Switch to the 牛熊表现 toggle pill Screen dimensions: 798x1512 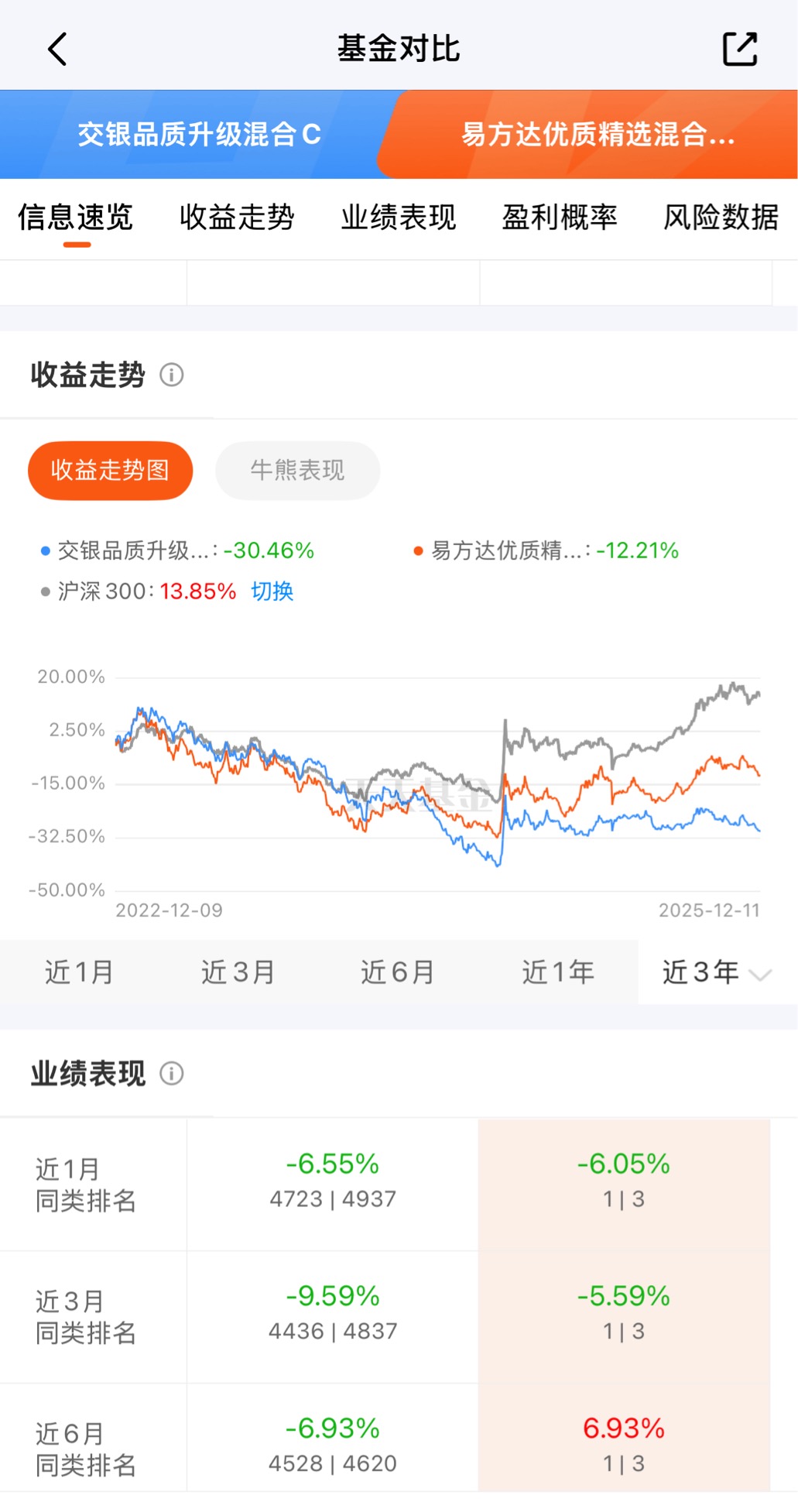coord(297,471)
